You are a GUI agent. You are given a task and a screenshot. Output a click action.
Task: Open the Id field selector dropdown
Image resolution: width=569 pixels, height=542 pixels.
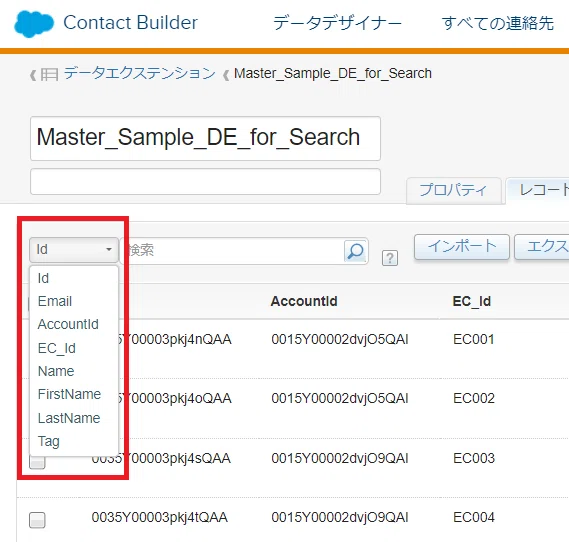point(74,249)
